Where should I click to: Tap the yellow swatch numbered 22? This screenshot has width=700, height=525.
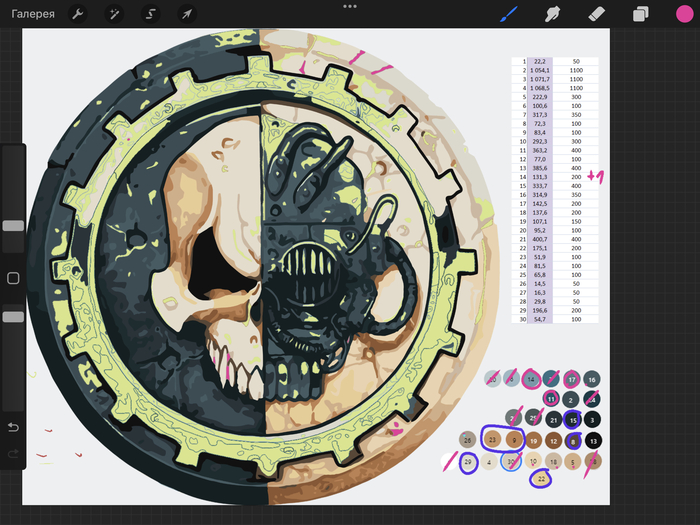541,480
